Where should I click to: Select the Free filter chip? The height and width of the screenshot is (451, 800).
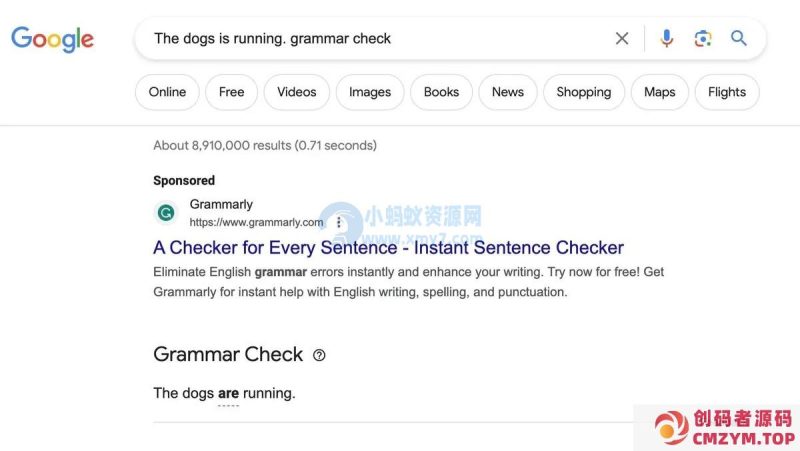click(231, 92)
